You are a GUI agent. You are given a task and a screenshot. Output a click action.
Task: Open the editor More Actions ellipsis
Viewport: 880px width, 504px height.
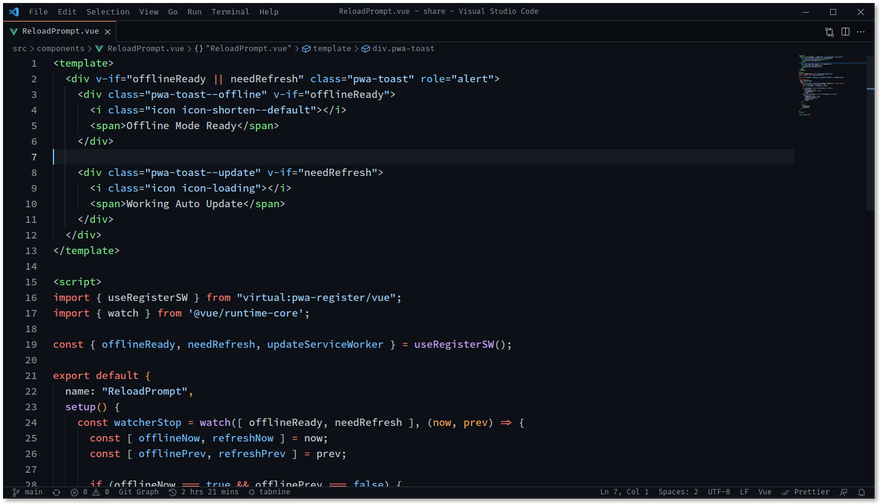click(861, 31)
